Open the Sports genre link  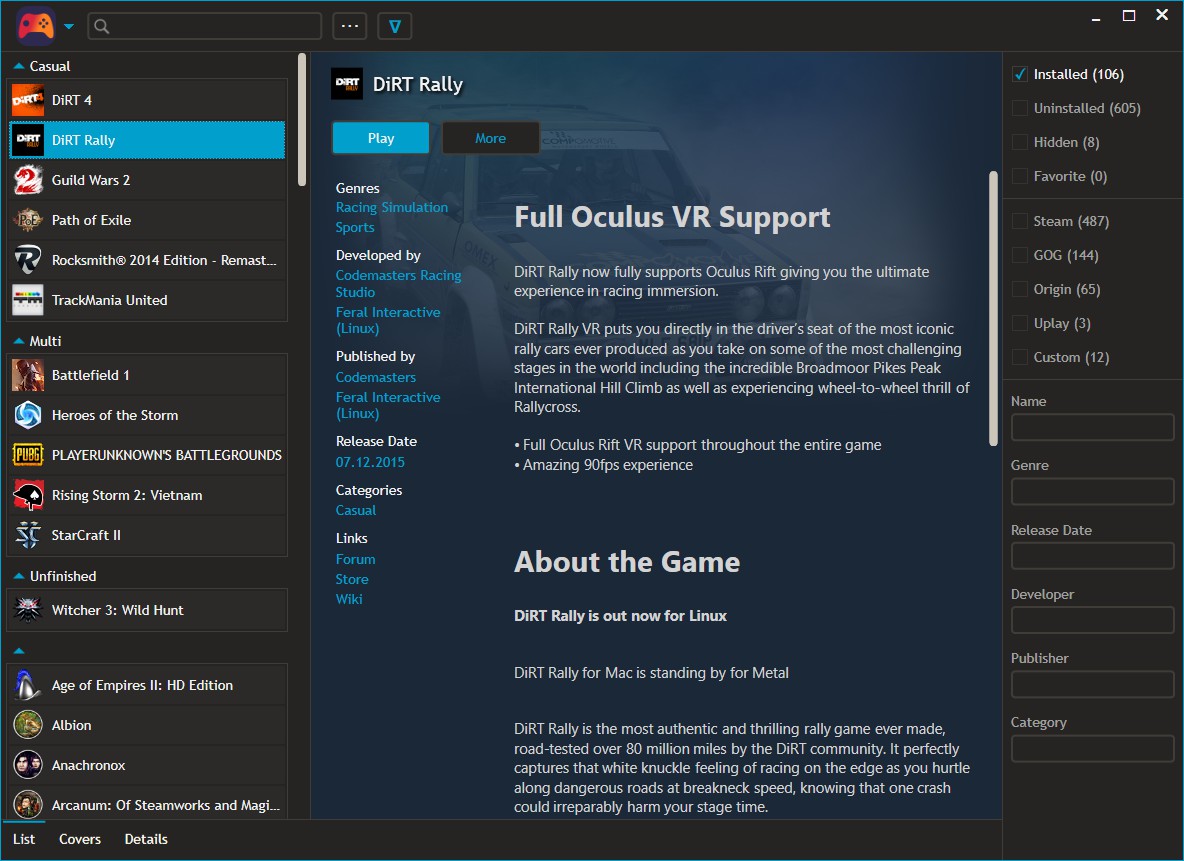(x=355, y=227)
